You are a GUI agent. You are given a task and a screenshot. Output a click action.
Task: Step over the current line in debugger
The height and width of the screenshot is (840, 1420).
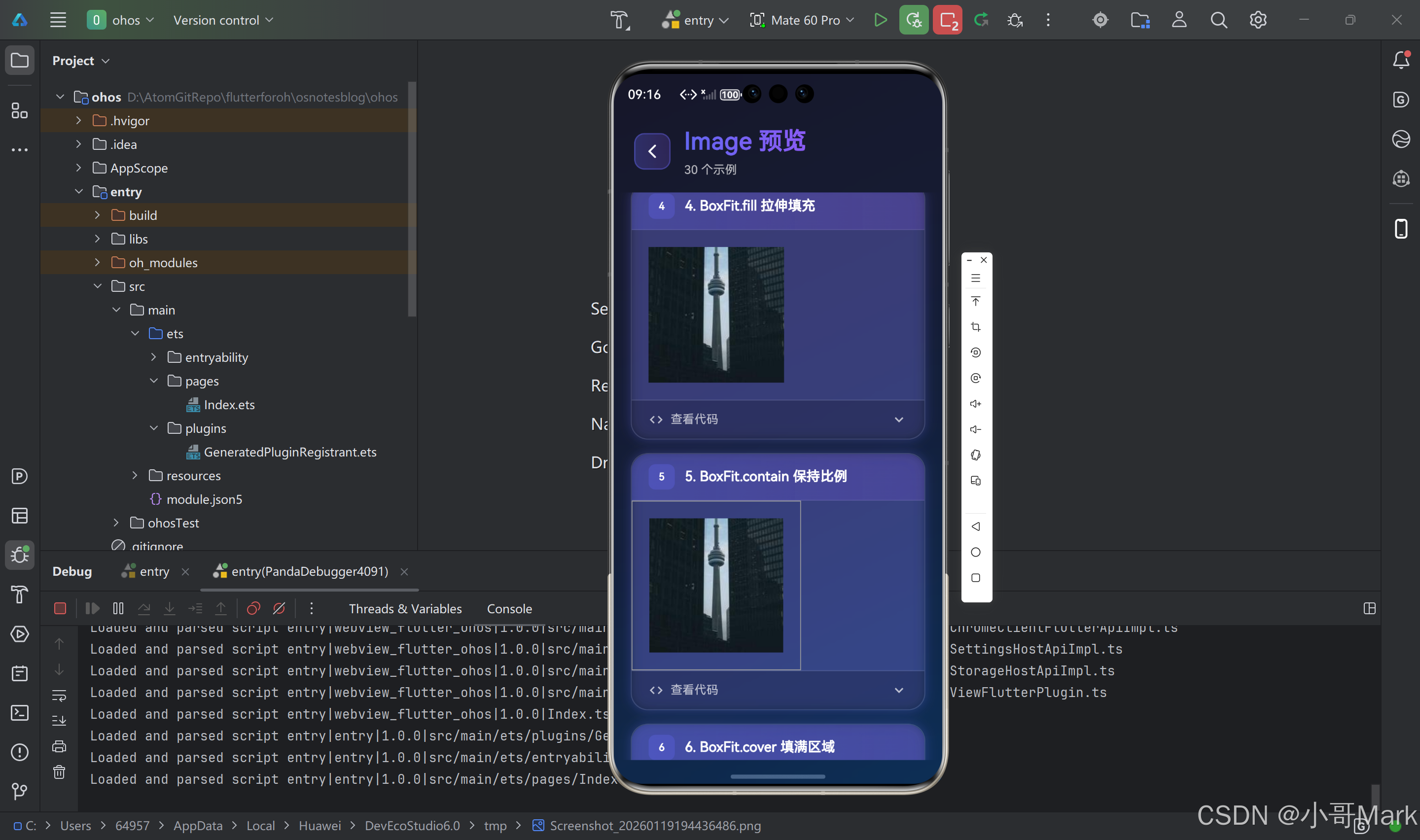[x=144, y=608]
